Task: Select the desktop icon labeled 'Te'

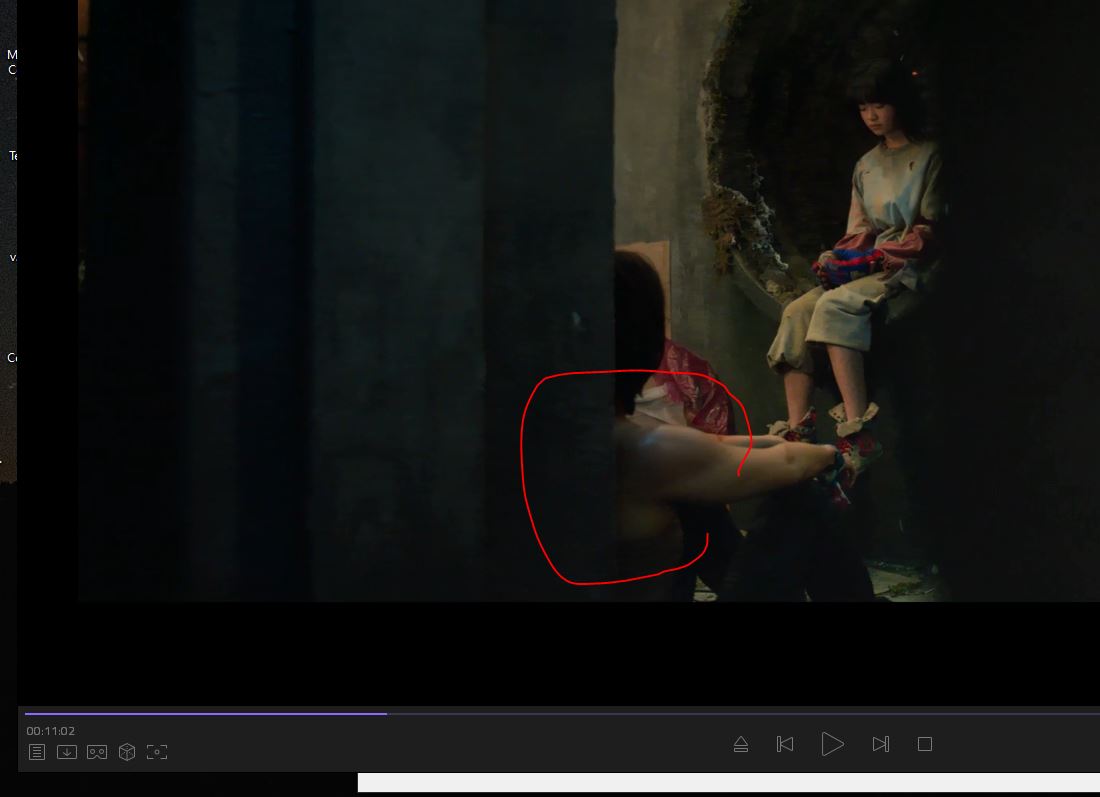Action: click(12, 156)
